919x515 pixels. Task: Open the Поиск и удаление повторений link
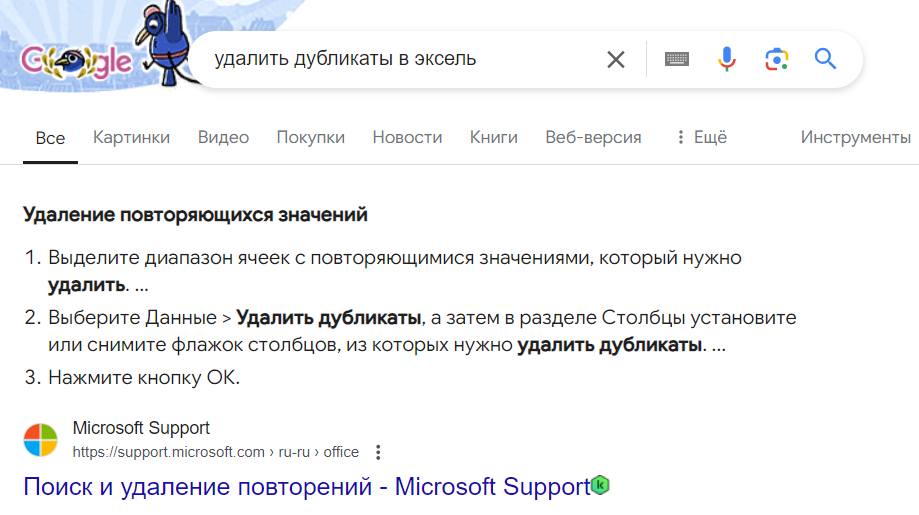(306, 487)
